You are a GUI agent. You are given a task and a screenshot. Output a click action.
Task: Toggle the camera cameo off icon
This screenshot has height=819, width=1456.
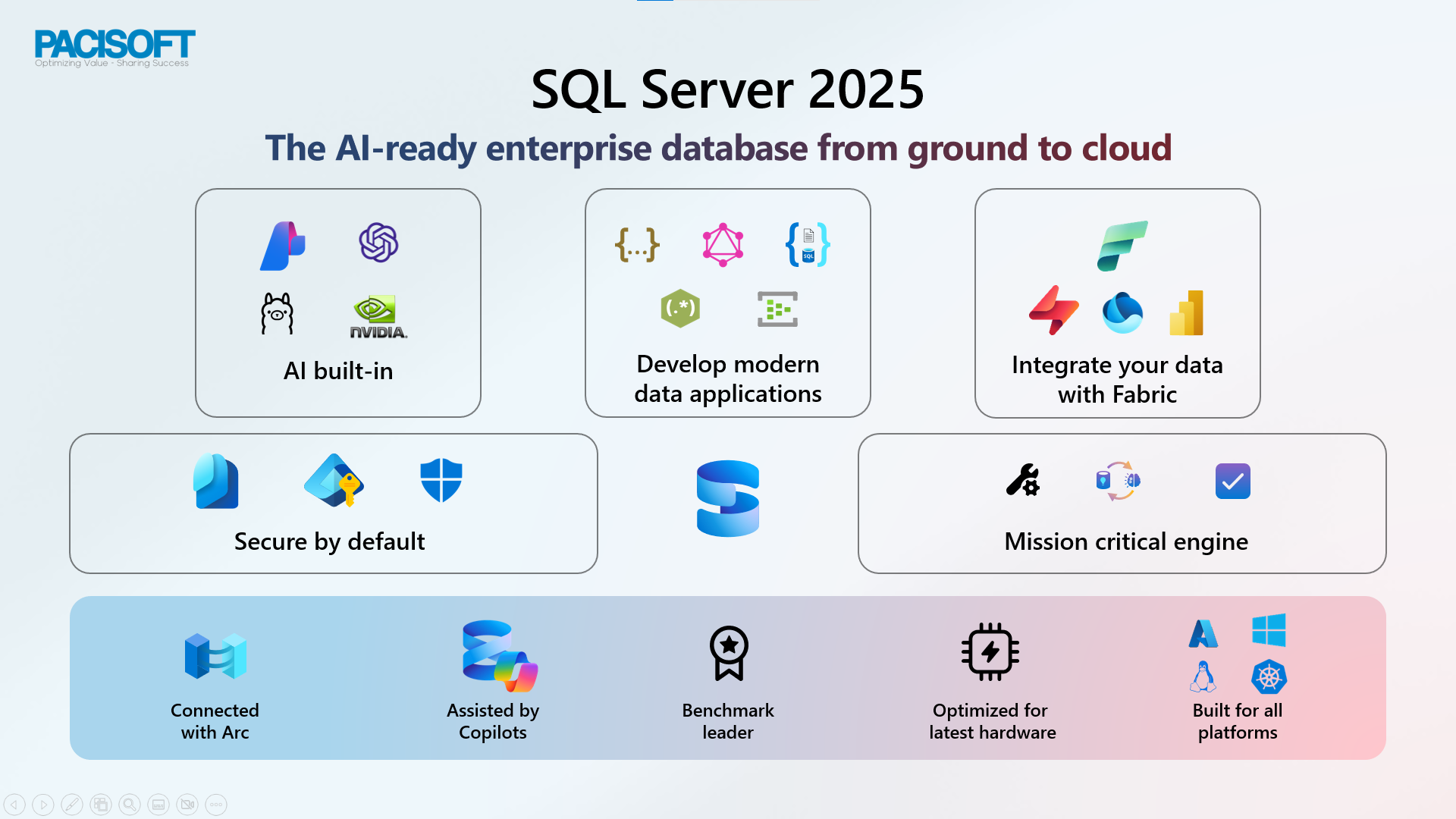[x=187, y=805]
